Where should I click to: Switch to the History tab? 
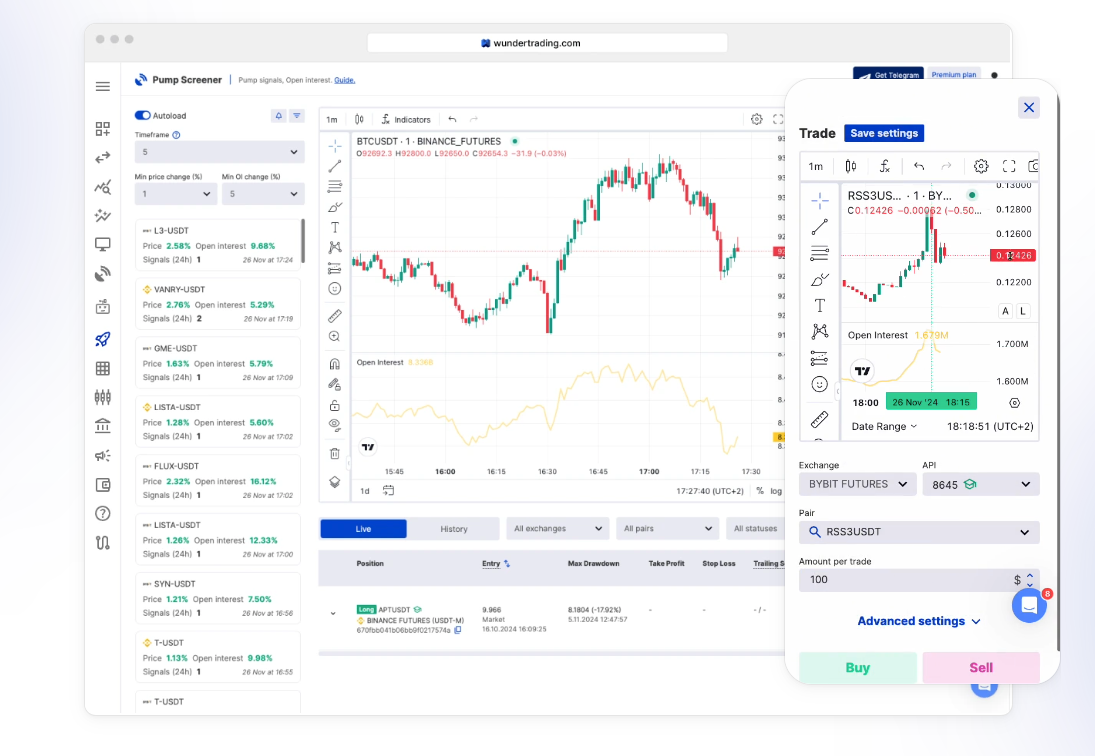click(455, 528)
